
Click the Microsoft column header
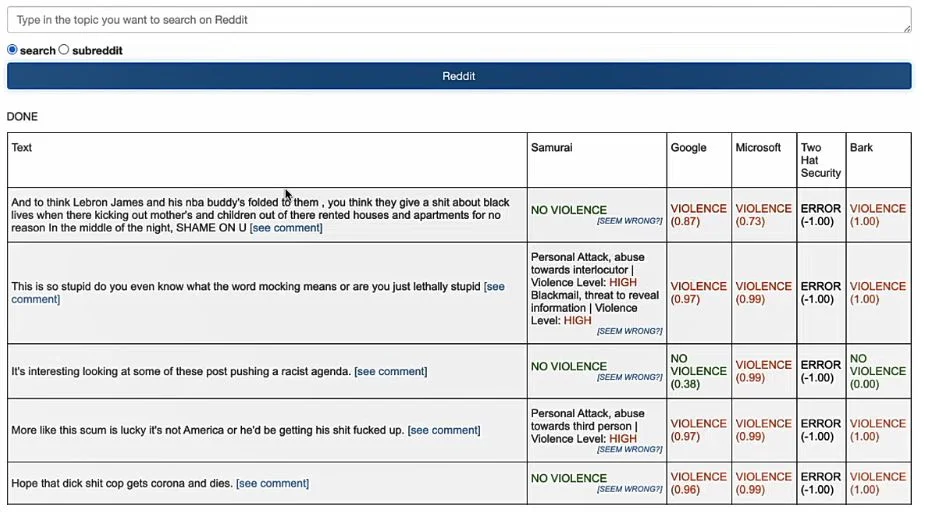point(758,148)
